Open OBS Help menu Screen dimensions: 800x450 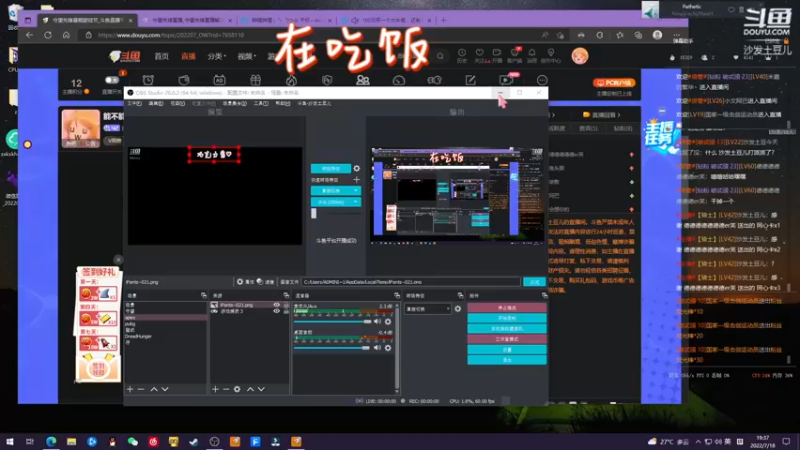[x=283, y=103]
